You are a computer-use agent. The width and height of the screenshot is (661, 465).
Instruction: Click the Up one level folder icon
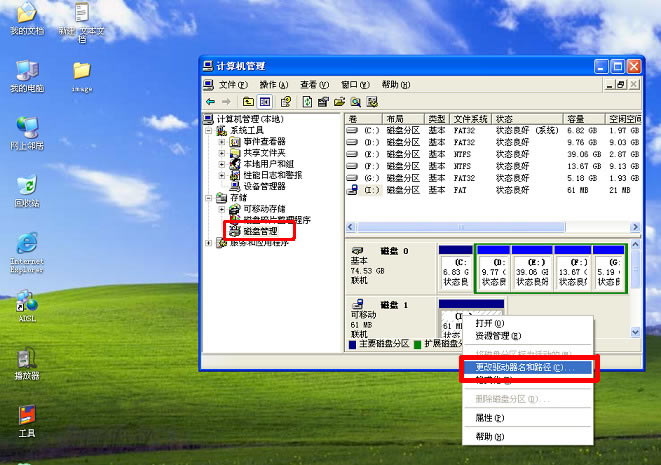coord(248,102)
